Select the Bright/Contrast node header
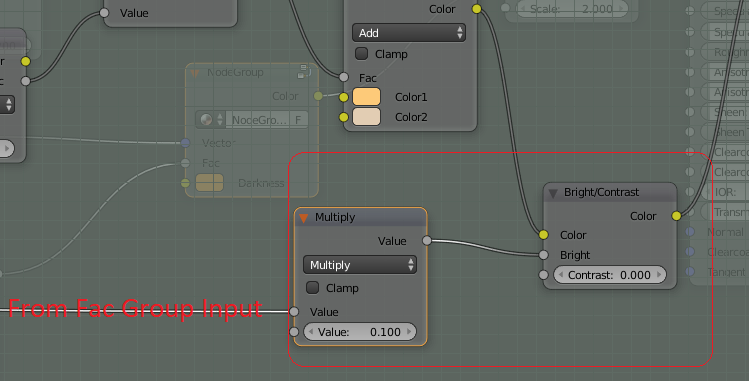The image size is (749, 381). [x=610, y=192]
